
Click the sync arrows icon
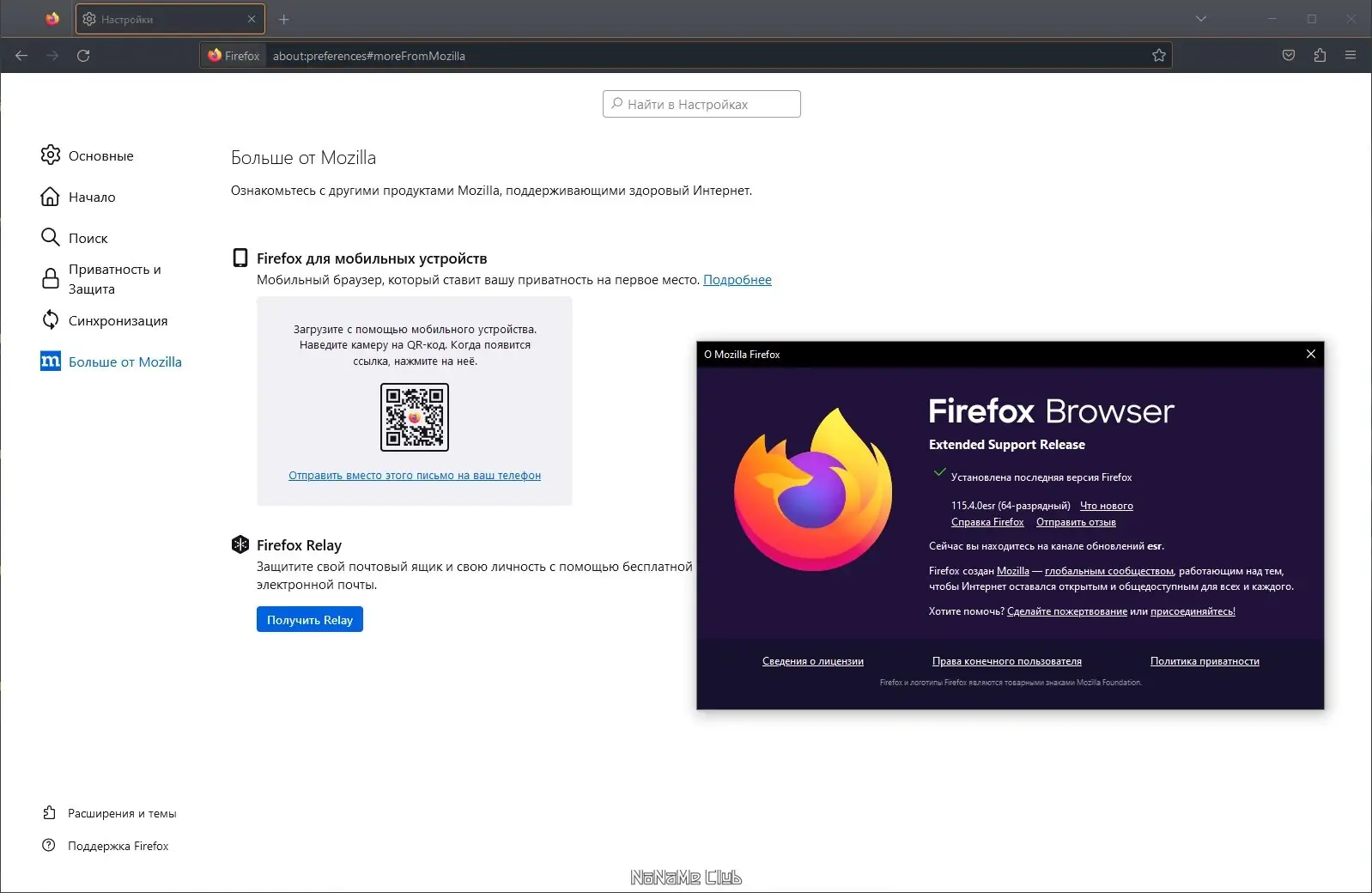[51, 319]
